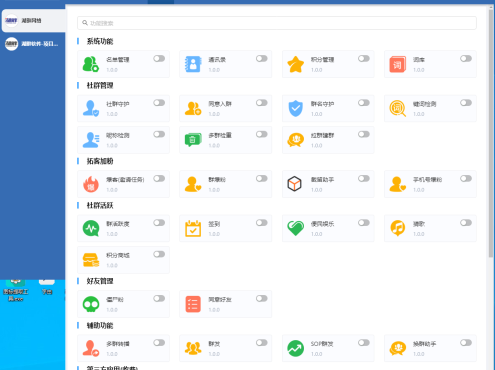Select the green pulse 群活跃度 icon
The image size is (495, 370).
91,228
